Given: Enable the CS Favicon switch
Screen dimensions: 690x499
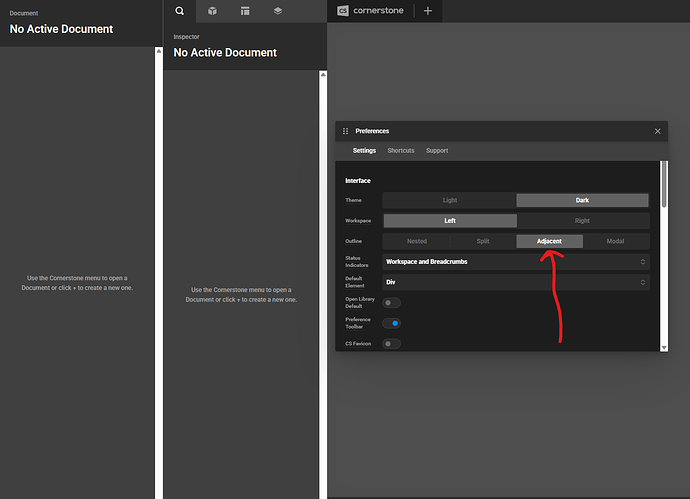Looking at the screenshot, I should pyautogui.click(x=391, y=344).
